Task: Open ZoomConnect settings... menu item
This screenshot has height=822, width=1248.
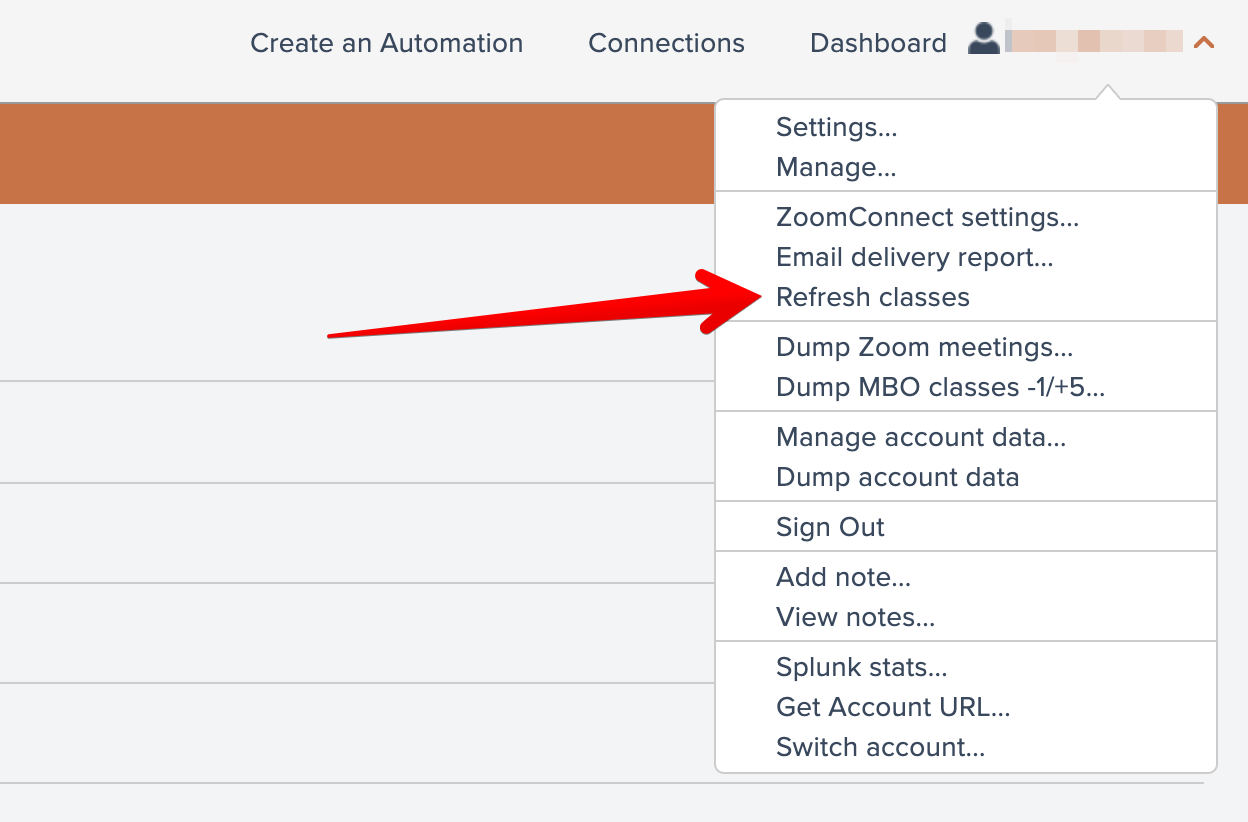Action: point(927,217)
